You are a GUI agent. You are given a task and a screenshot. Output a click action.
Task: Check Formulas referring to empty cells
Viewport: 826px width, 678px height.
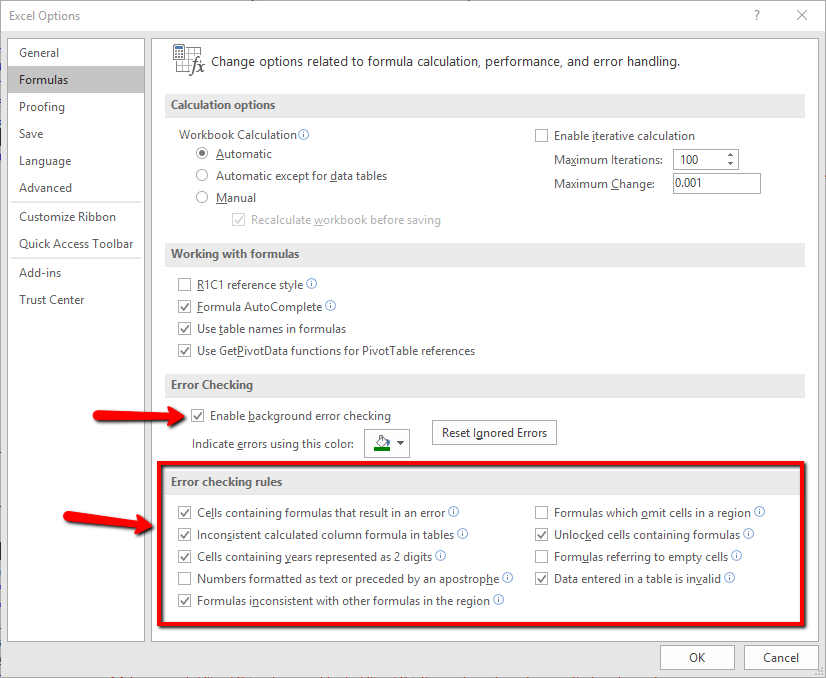pyautogui.click(x=541, y=556)
